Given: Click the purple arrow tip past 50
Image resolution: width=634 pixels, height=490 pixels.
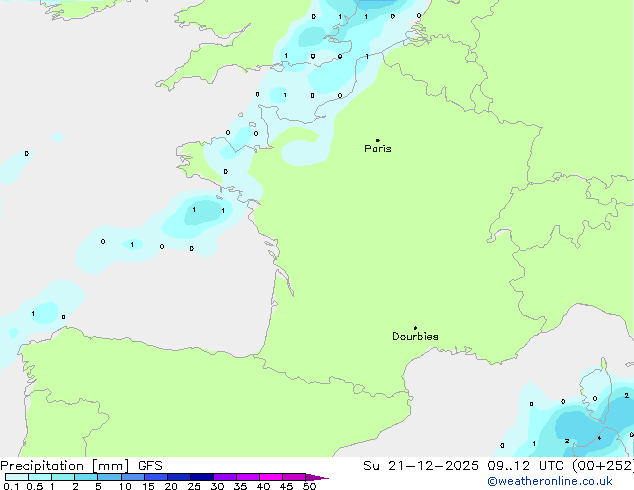Looking at the screenshot, I should click(317, 477).
